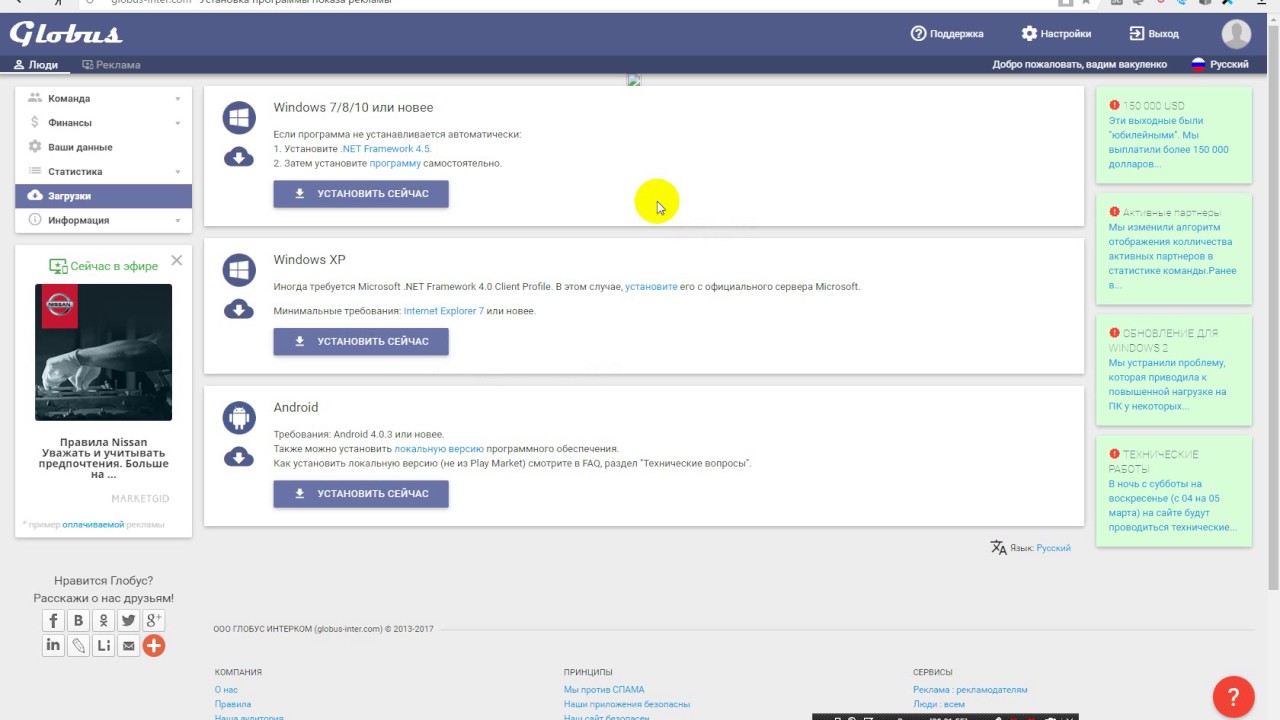1280x720 pixels.
Task: Open ТЕХНИЧЕСКИЕ РАБОТЫ news card
Action: (x=1173, y=491)
